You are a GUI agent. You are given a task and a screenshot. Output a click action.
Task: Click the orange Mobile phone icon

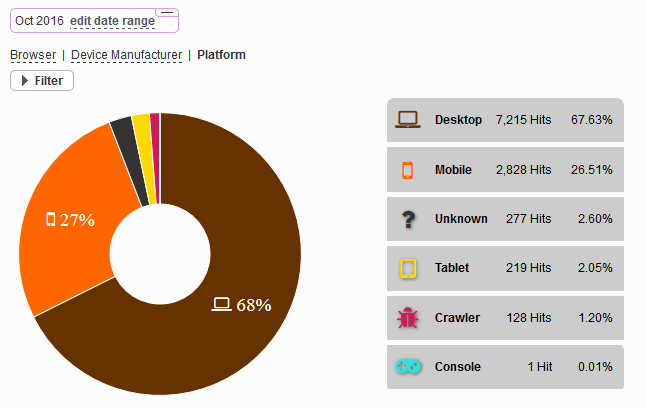[407, 170]
